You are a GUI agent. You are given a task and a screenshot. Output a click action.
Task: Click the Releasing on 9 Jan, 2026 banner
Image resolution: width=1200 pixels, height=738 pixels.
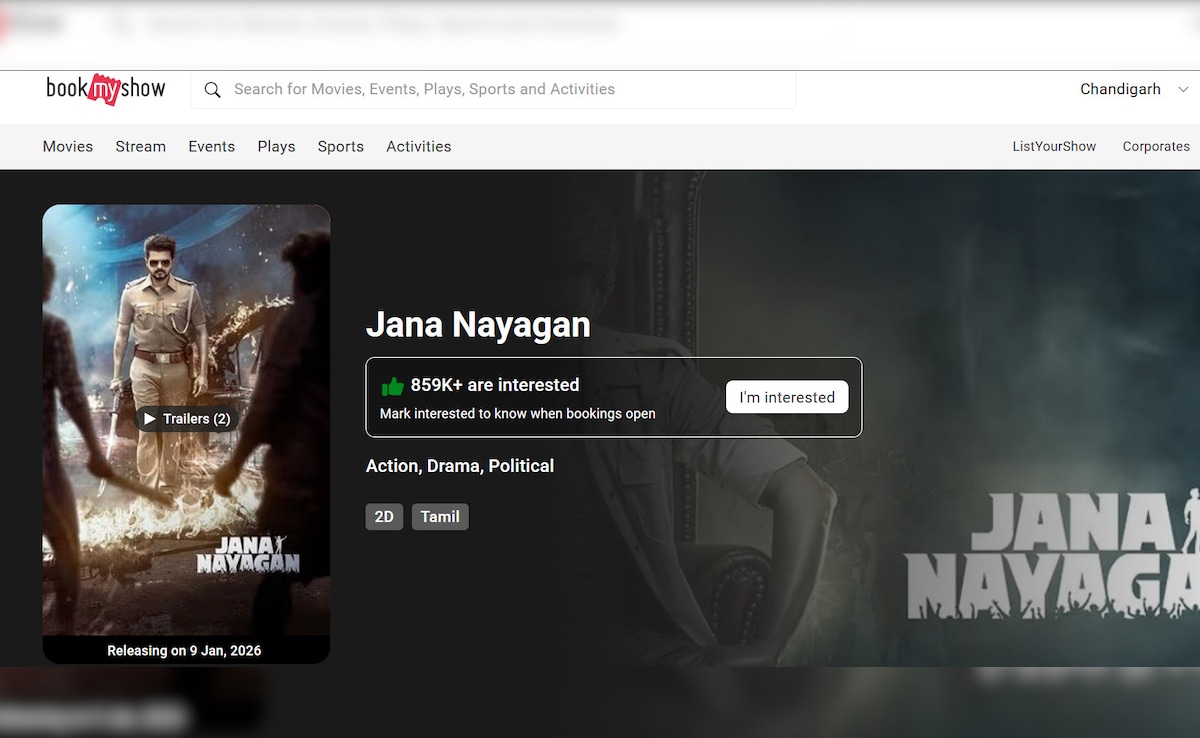point(185,651)
